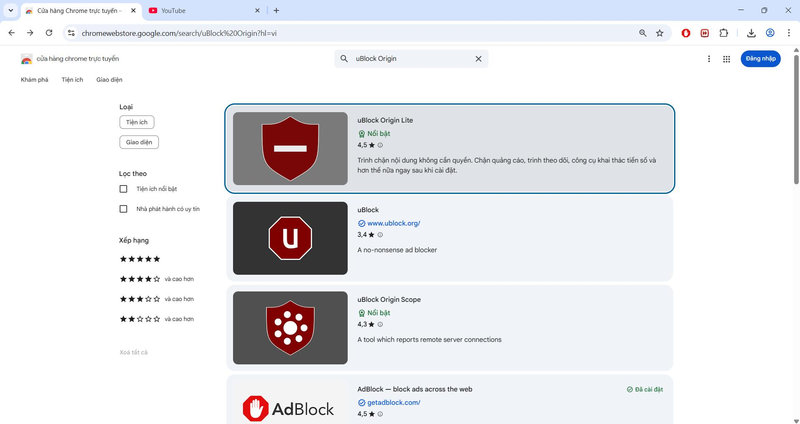Open the uBlock stop-sign thumbnail

click(290, 238)
